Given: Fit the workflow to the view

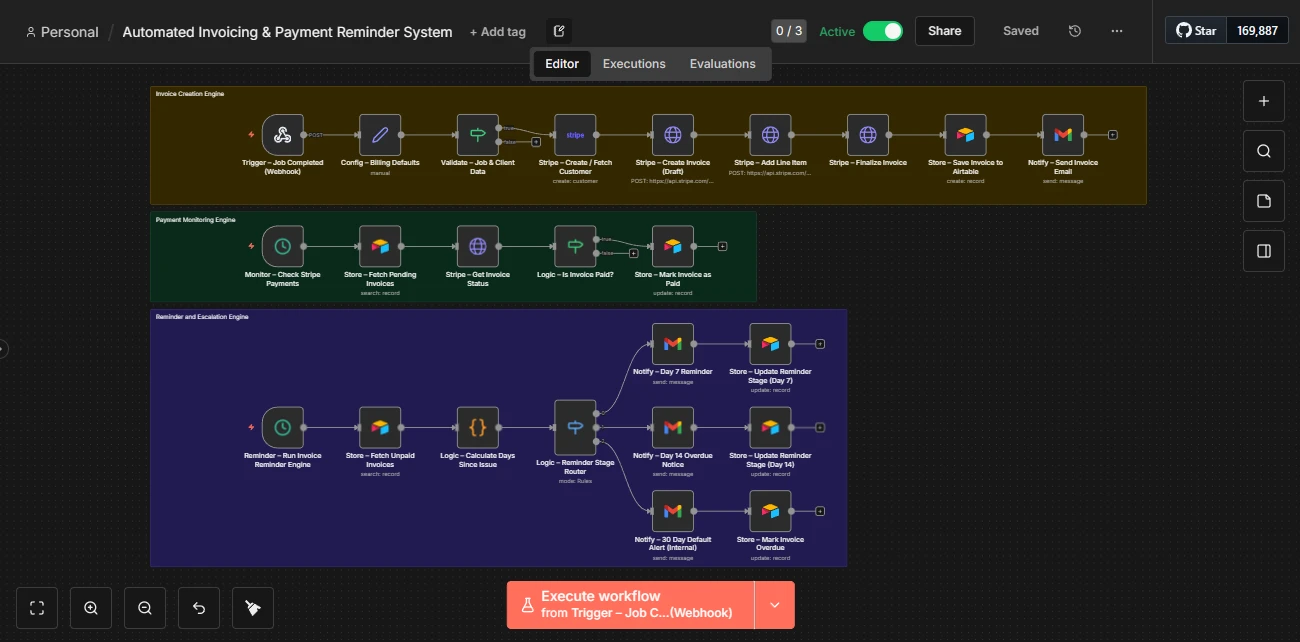Looking at the screenshot, I should tap(37, 607).
